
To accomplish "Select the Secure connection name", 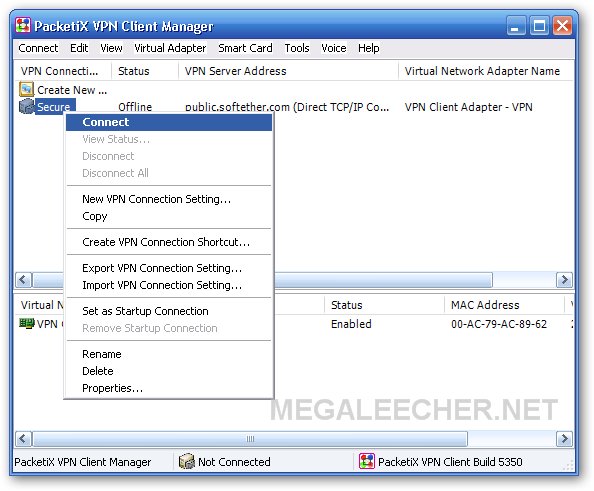I will pyautogui.click(x=55, y=107).
